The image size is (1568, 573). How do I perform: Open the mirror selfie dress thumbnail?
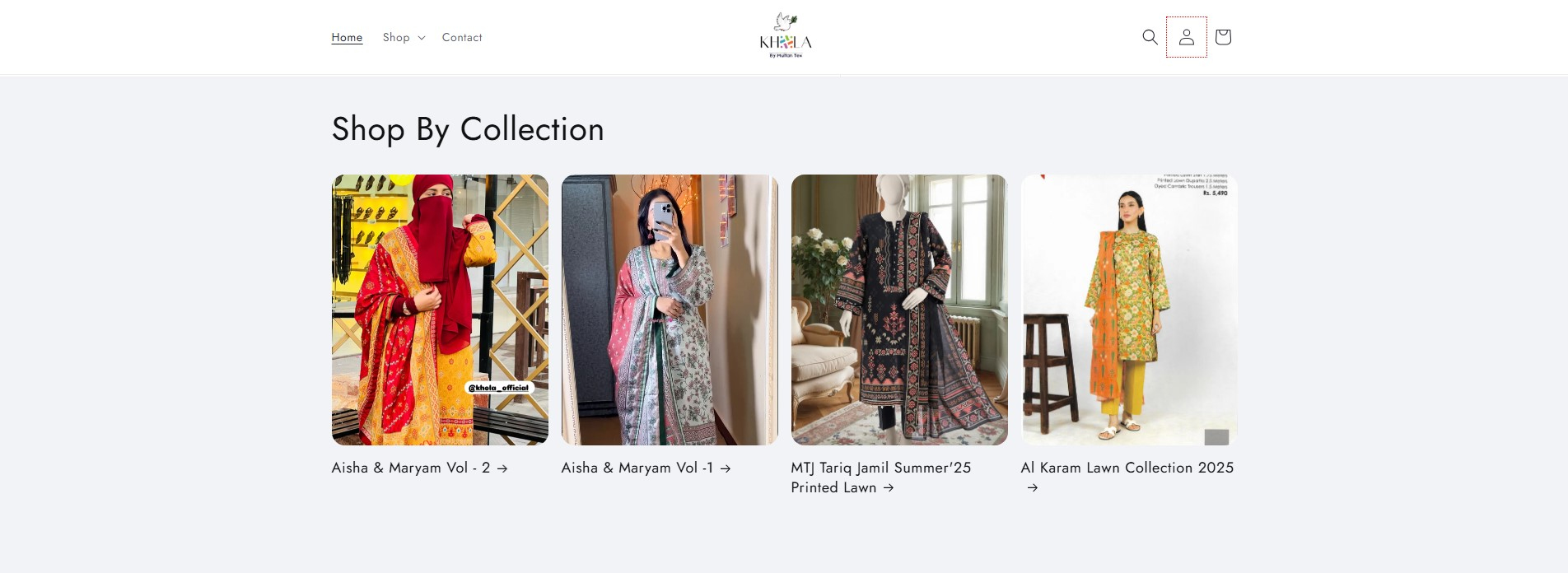click(670, 310)
